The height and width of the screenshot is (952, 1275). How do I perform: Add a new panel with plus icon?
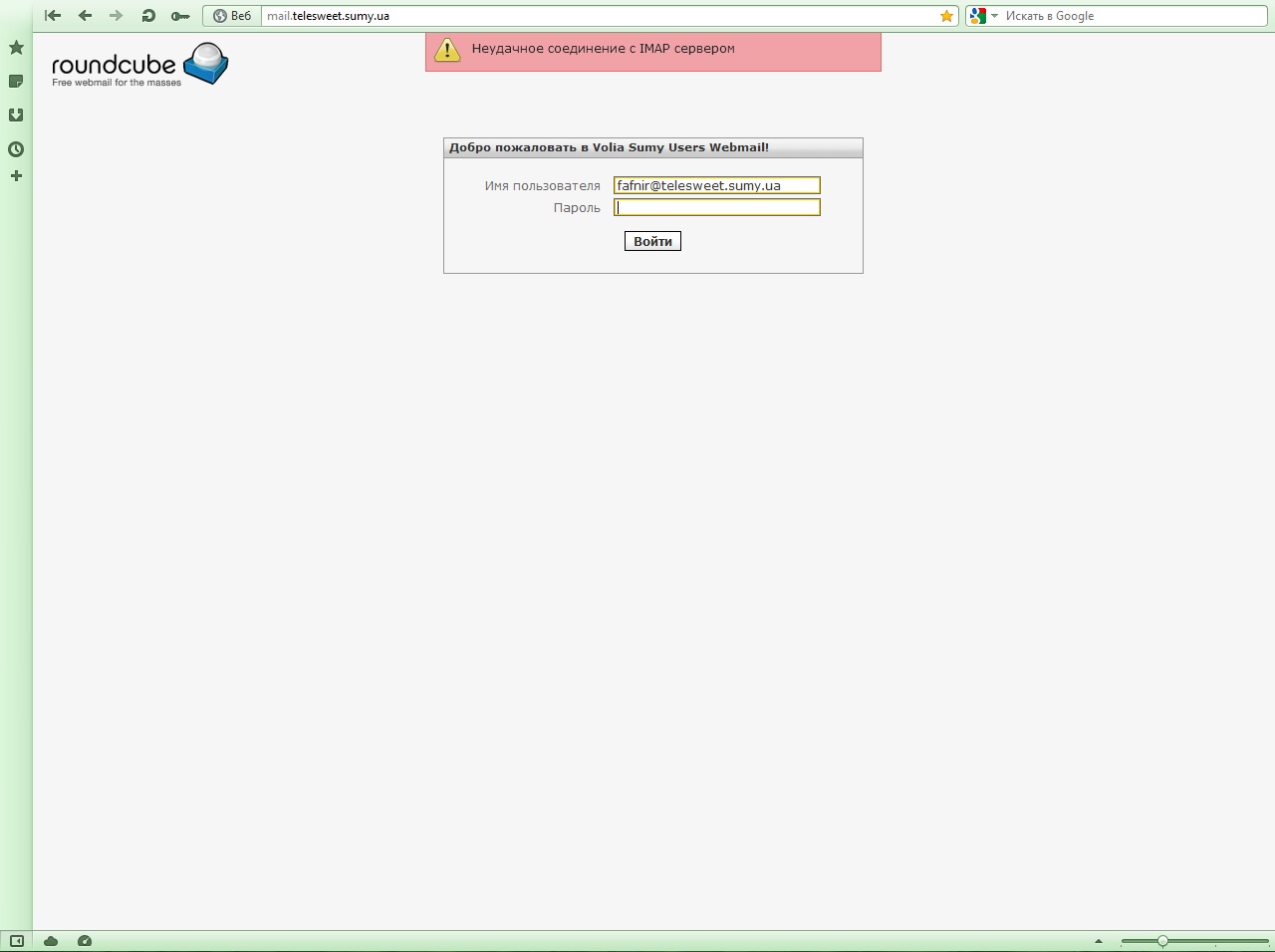click(x=16, y=176)
